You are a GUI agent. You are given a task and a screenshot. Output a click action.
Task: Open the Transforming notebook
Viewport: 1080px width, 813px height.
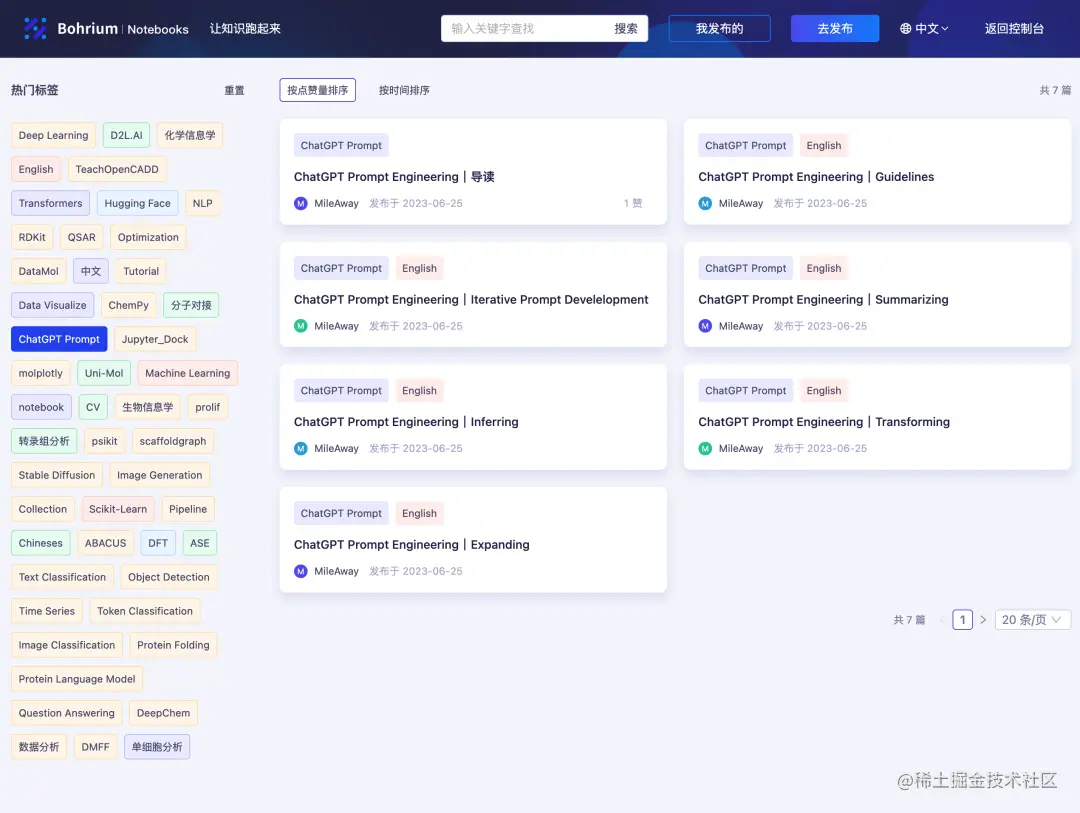pyautogui.click(x=824, y=422)
